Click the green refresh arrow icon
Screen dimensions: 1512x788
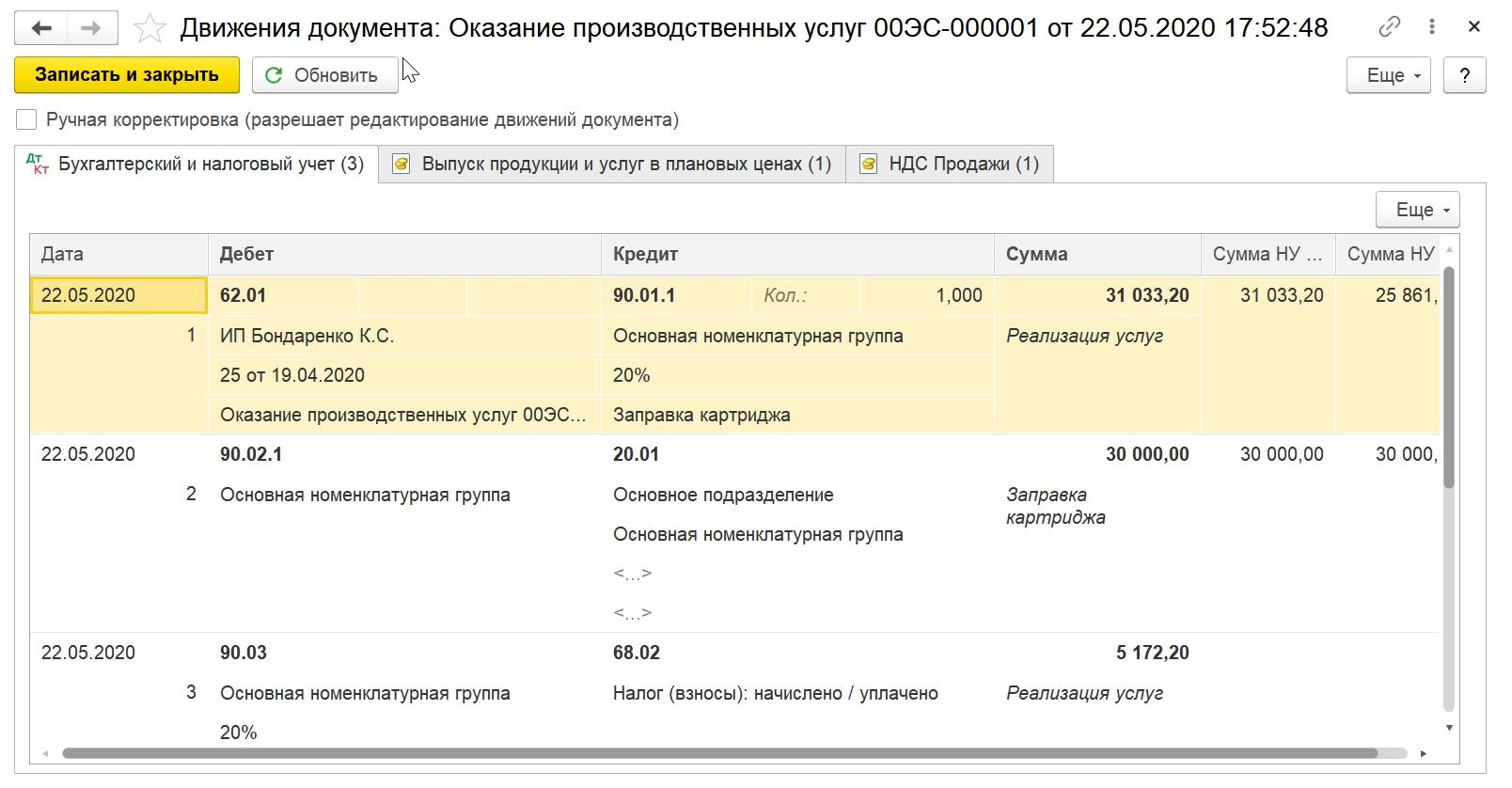coord(274,75)
